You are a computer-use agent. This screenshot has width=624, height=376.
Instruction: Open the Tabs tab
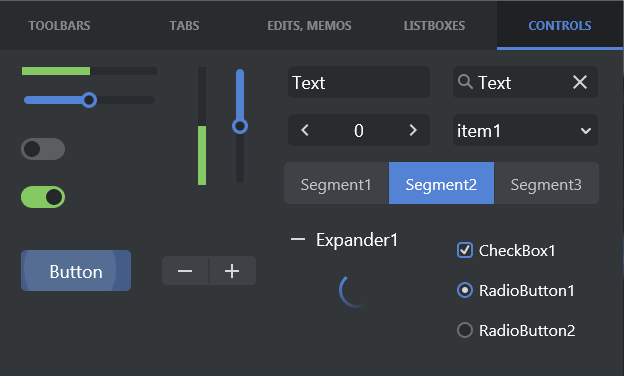184,25
